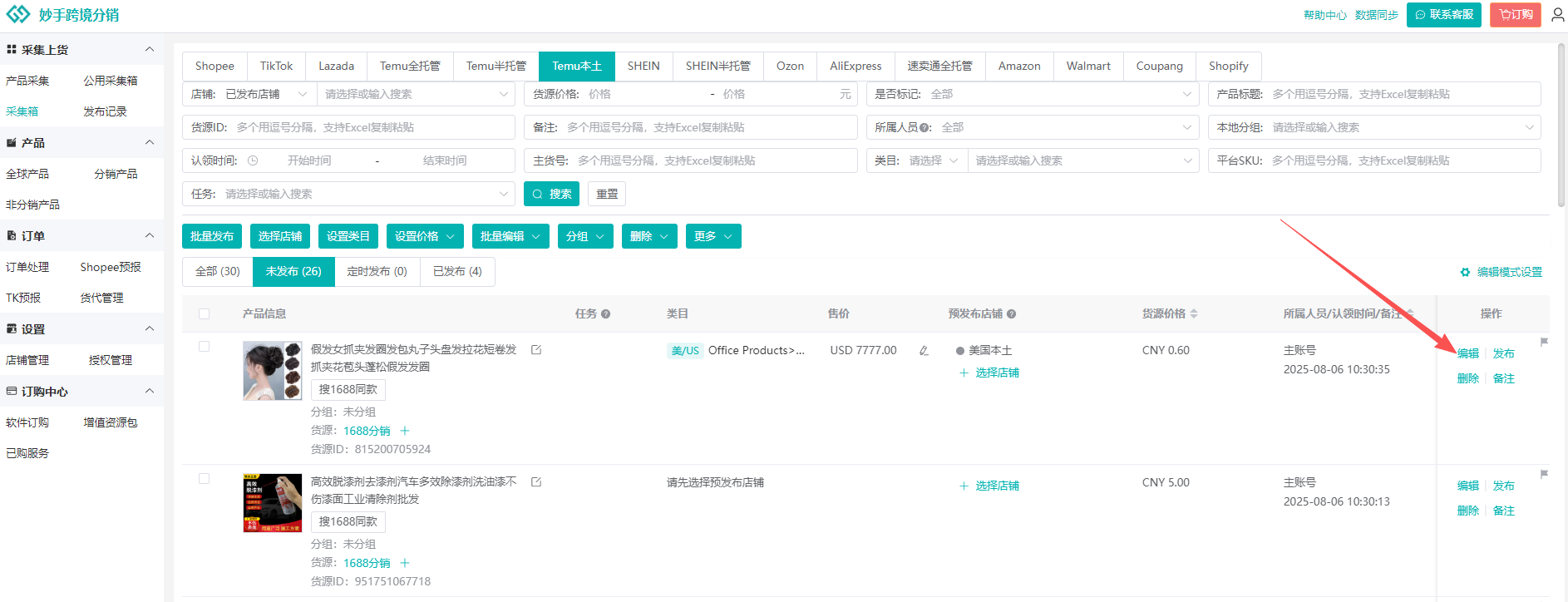Click the help icon beside 任务 column header
1568x602 pixels.
605,314
